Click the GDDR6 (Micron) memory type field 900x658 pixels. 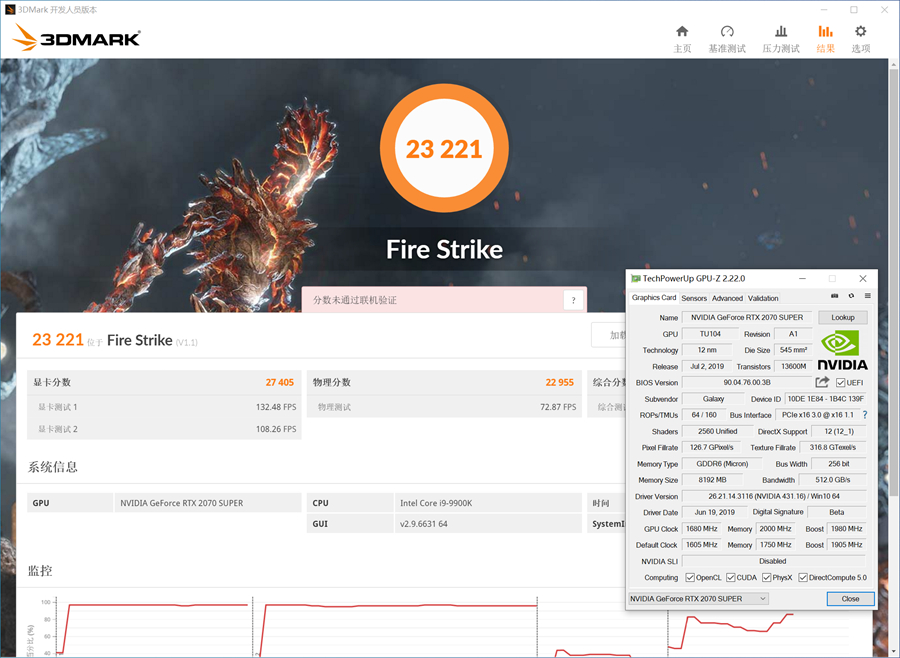pos(722,463)
